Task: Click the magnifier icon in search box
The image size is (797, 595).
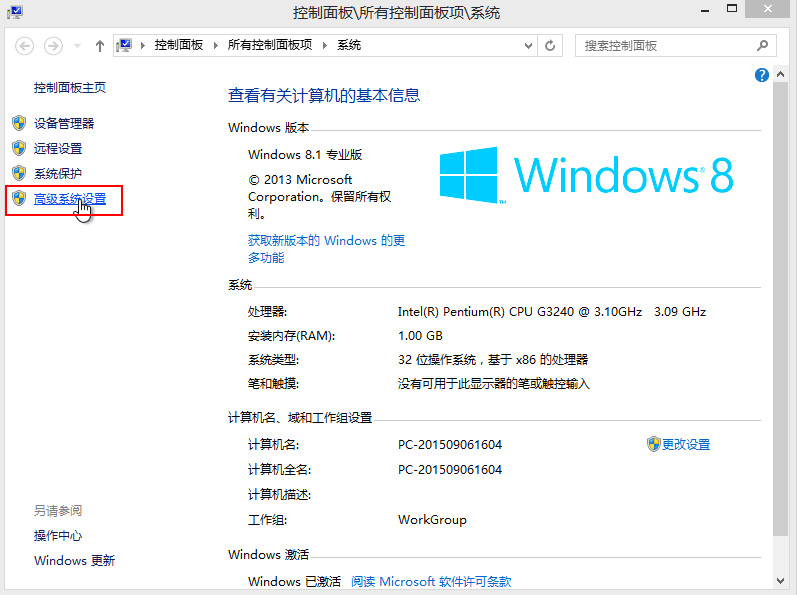Action: 762,46
